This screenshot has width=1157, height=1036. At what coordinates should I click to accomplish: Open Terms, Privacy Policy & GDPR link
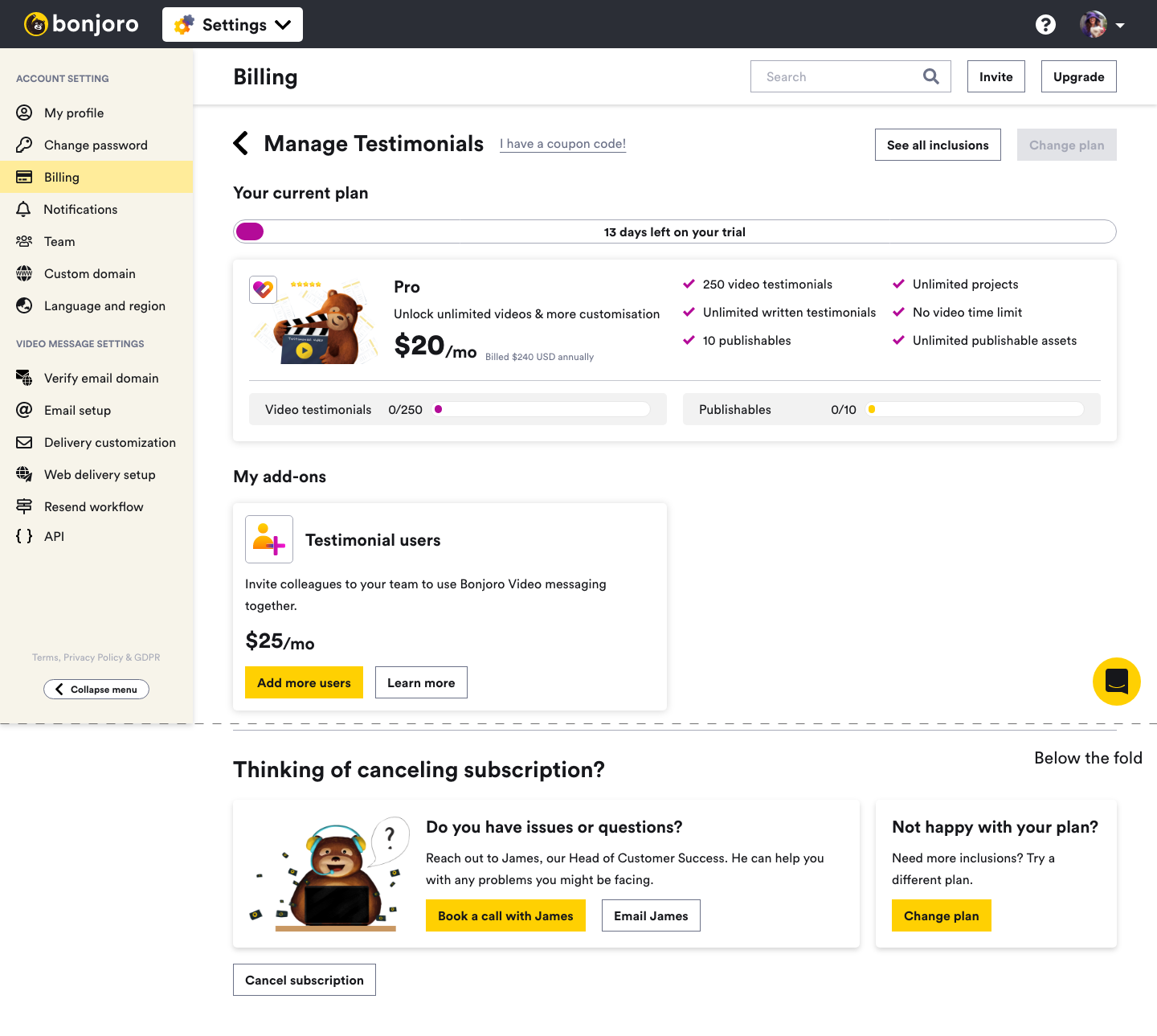(x=96, y=657)
